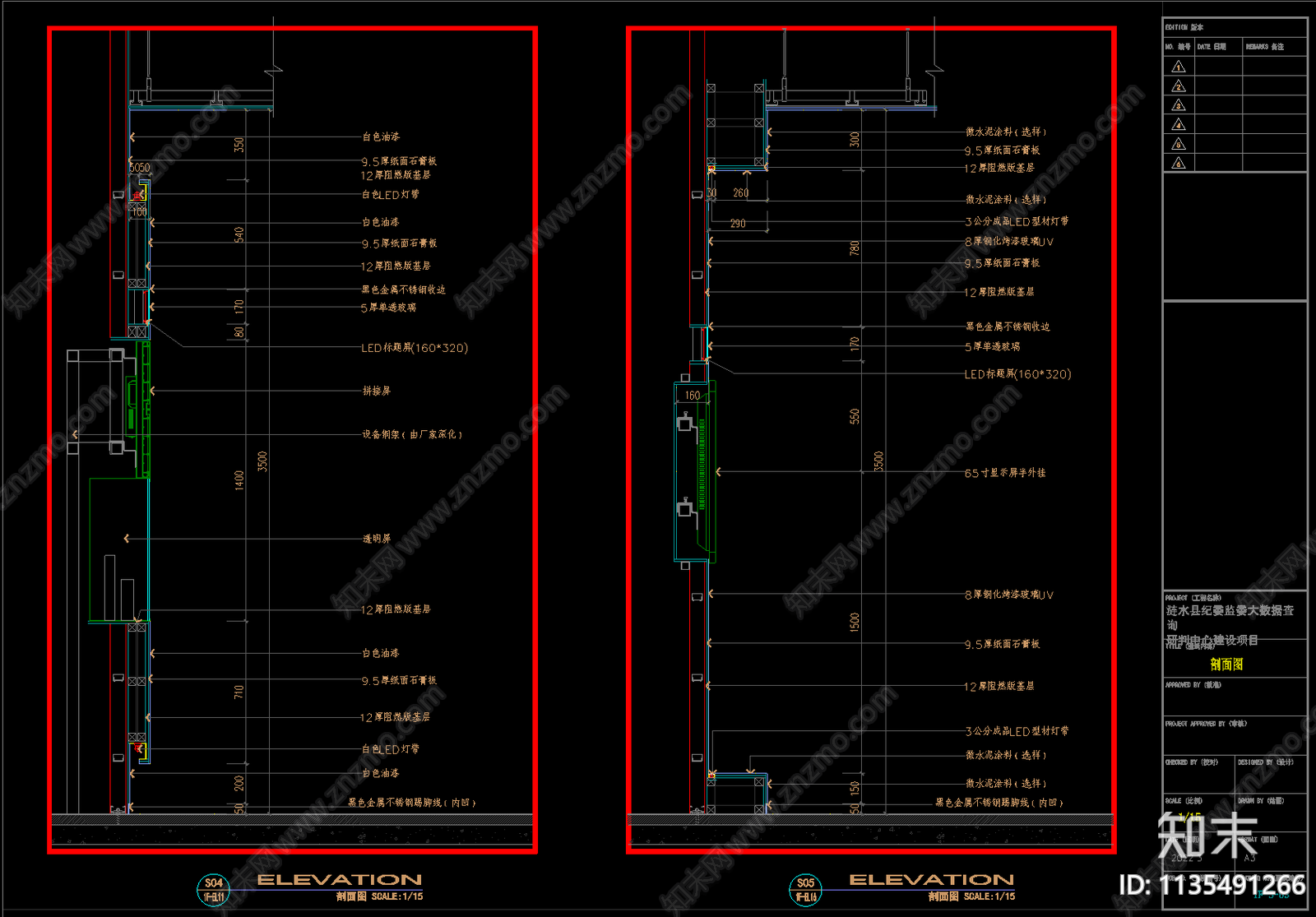Click the S04 section marker circle
The height and width of the screenshot is (917, 1316).
point(214,890)
